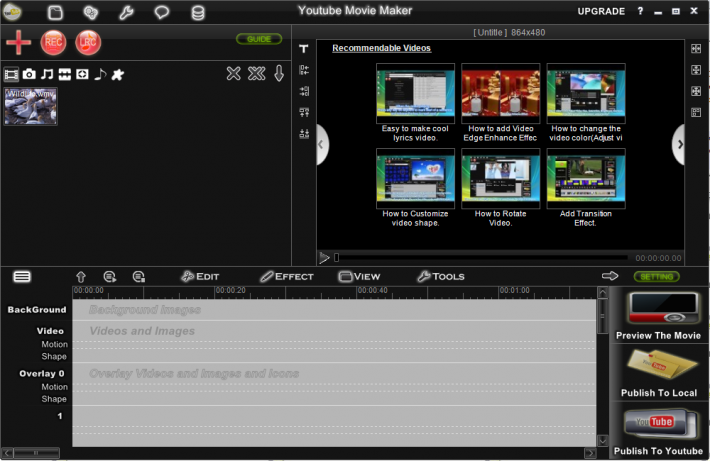Image resolution: width=710 pixels, height=461 pixels.
Task: Remove all media with the double X icon
Action: coord(257,73)
